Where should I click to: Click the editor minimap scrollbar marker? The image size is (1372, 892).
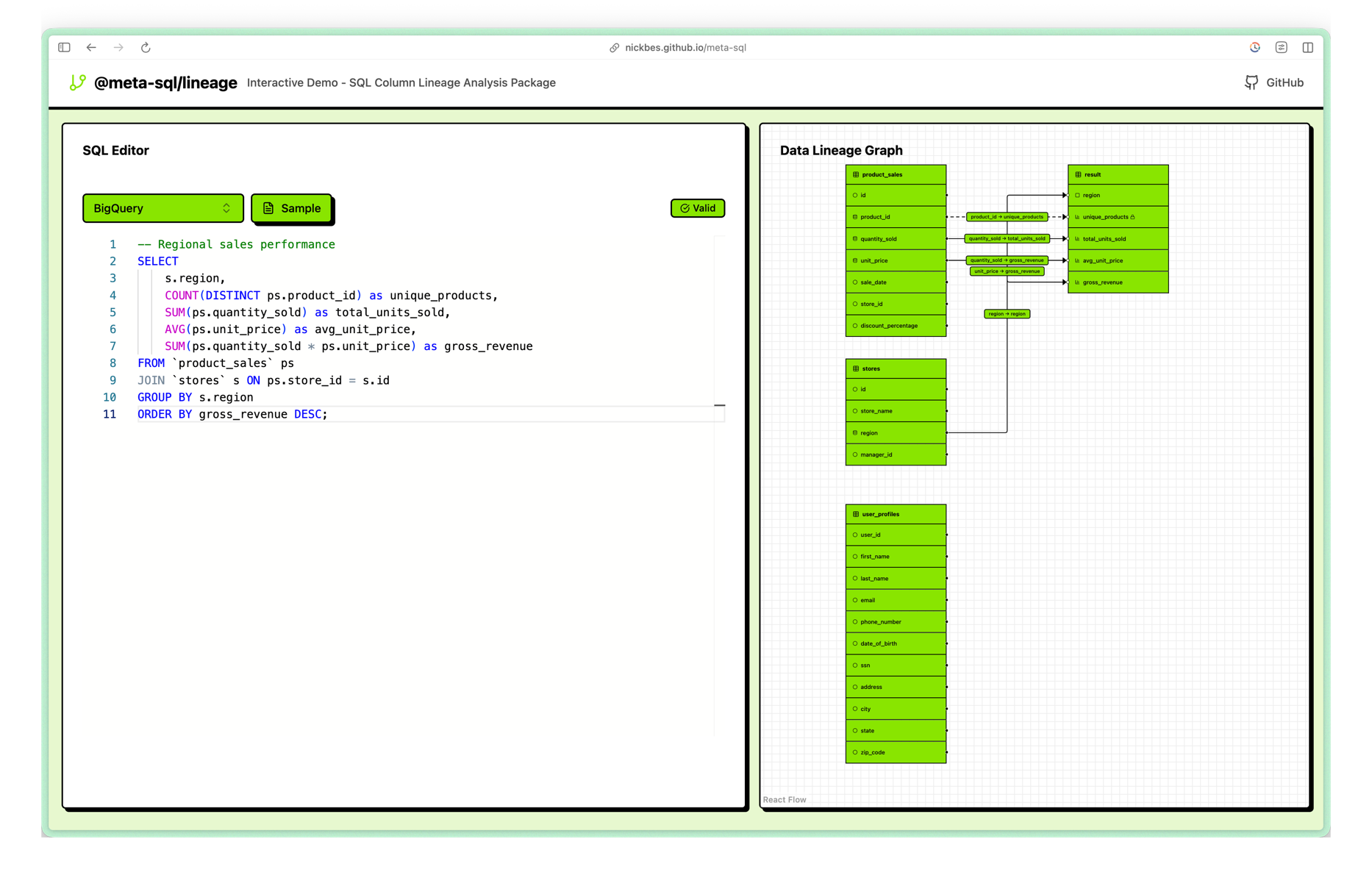coord(720,405)
